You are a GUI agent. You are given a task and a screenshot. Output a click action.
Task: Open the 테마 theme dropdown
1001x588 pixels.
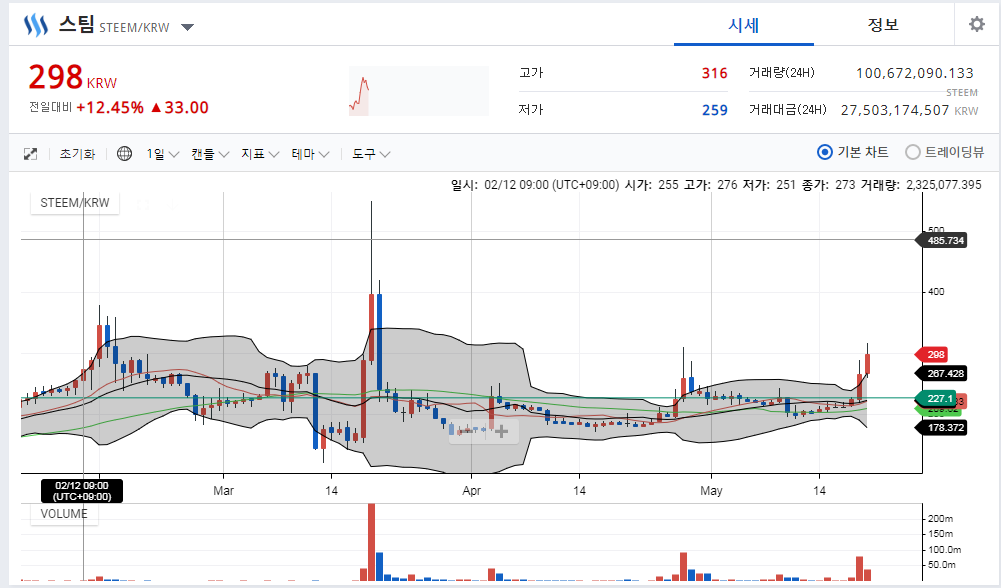click(x=310, y=154)
